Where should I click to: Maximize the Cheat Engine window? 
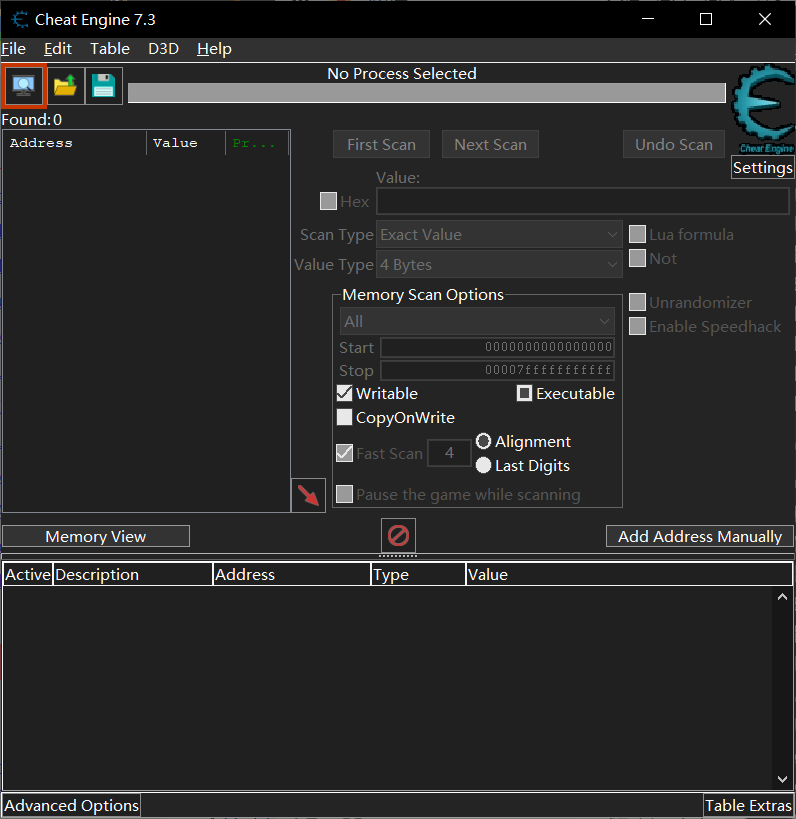(706, 19)
